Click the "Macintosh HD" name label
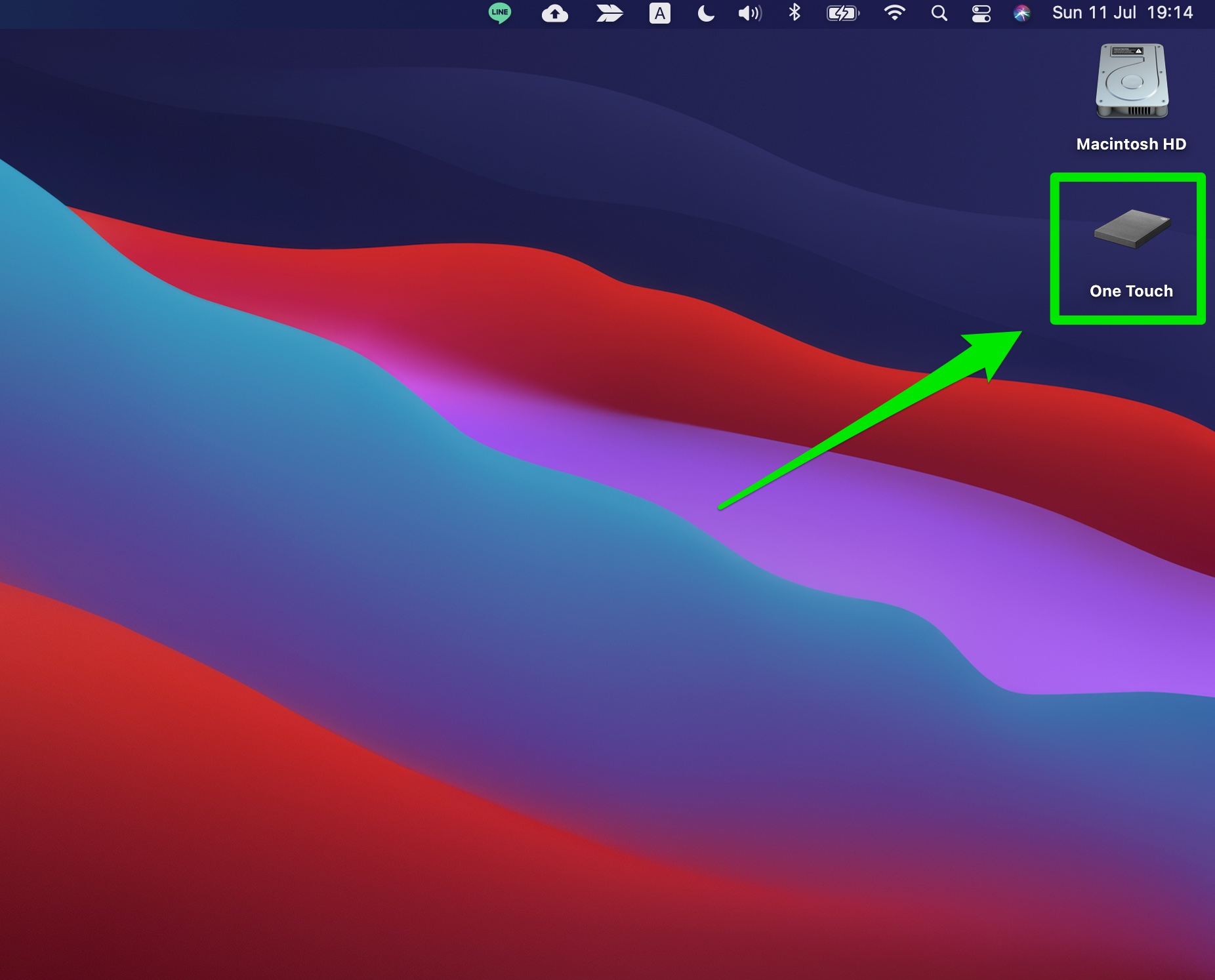The width and height of the screenshot is (1215, 980). pos(1131,144)
